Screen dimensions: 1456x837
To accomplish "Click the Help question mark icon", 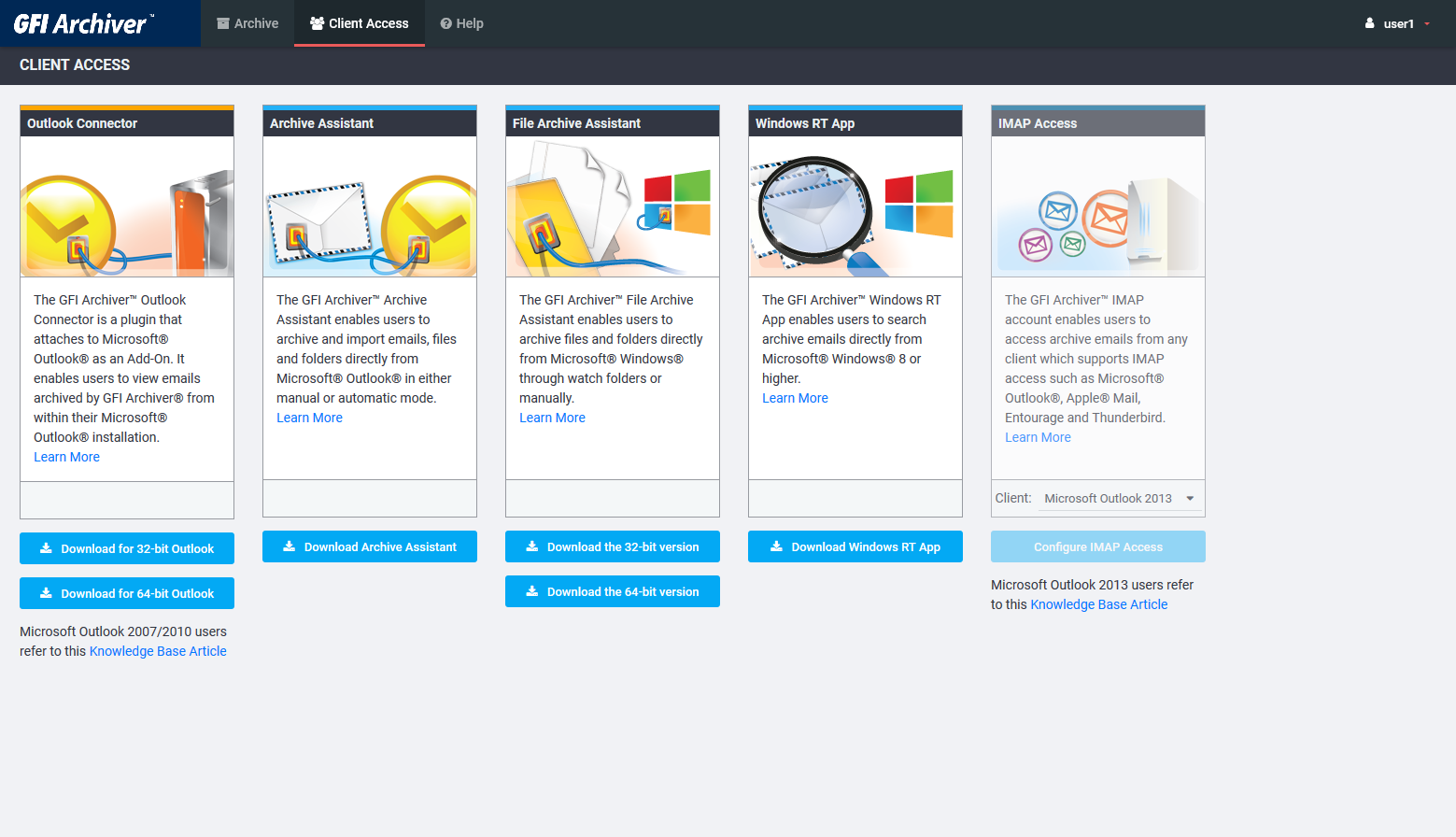I will pyautogui.click(x=446, y=23).
